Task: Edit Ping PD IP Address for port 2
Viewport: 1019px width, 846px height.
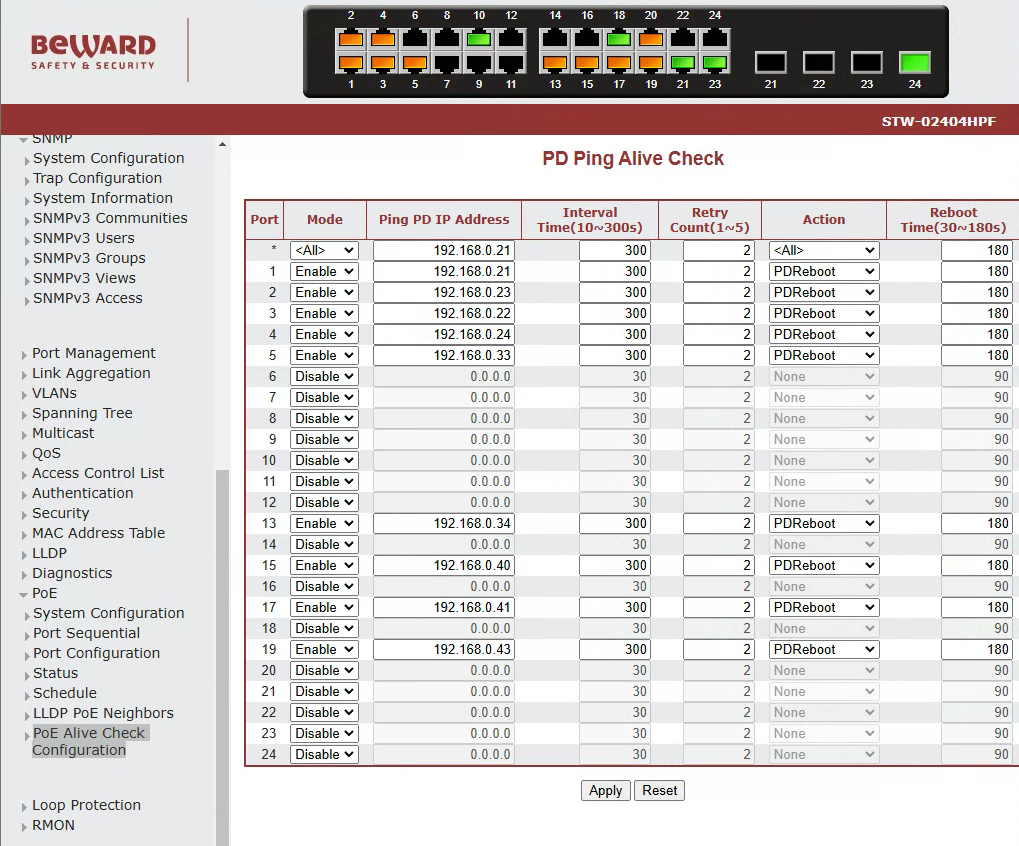Action: (x=444, y=292)
